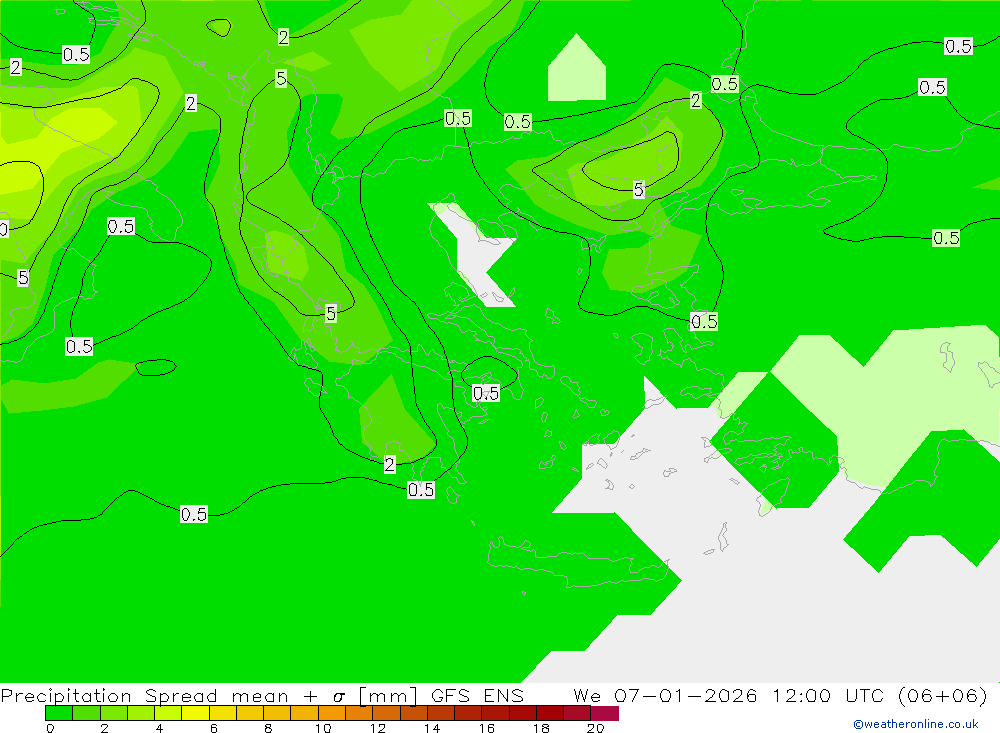The height and width of the screenshot is (733, 1000).
Task: Select the 'GFS ENS' model label
Action: tap(477, 695)
